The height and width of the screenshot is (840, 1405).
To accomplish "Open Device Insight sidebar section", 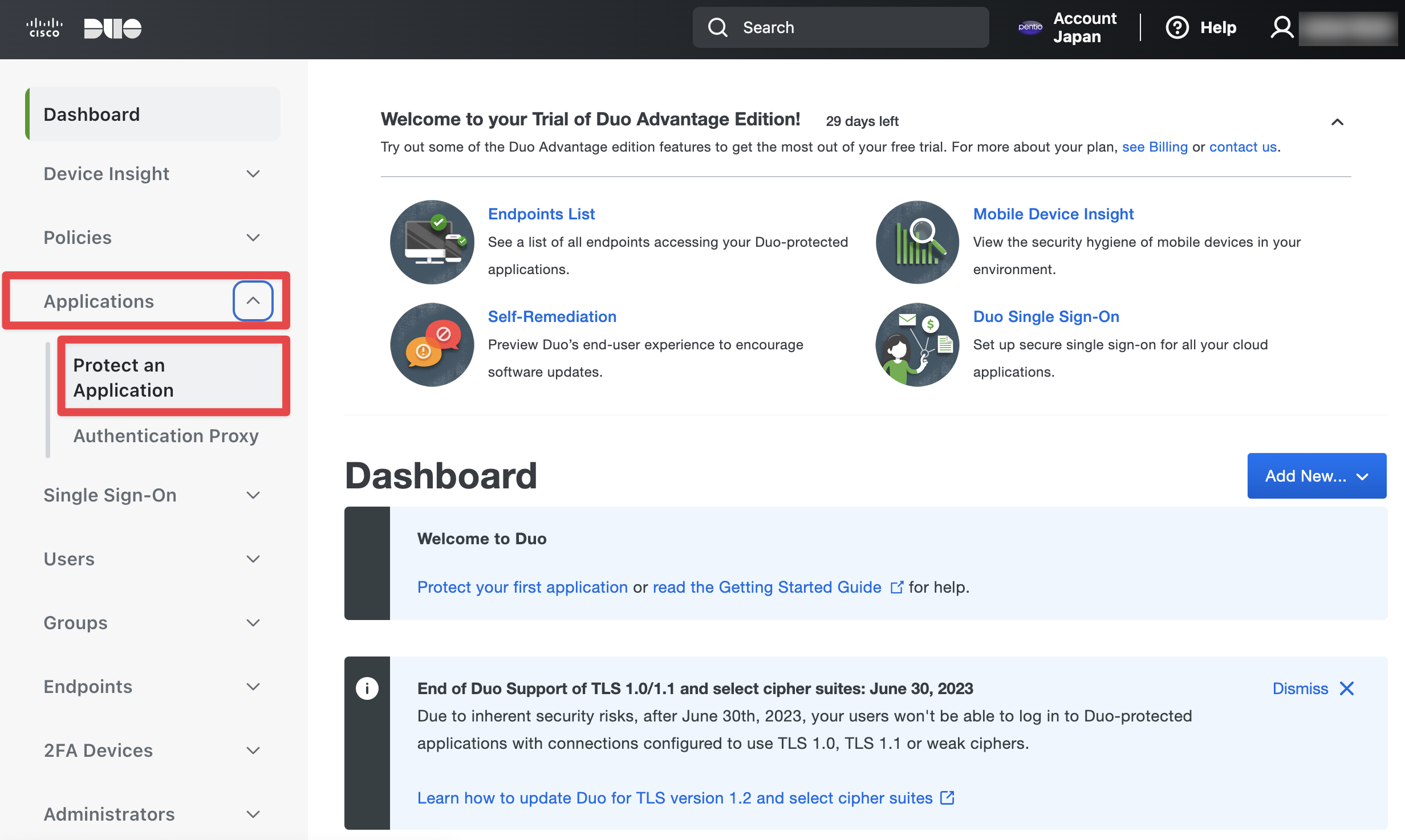I will pos(106,174).
